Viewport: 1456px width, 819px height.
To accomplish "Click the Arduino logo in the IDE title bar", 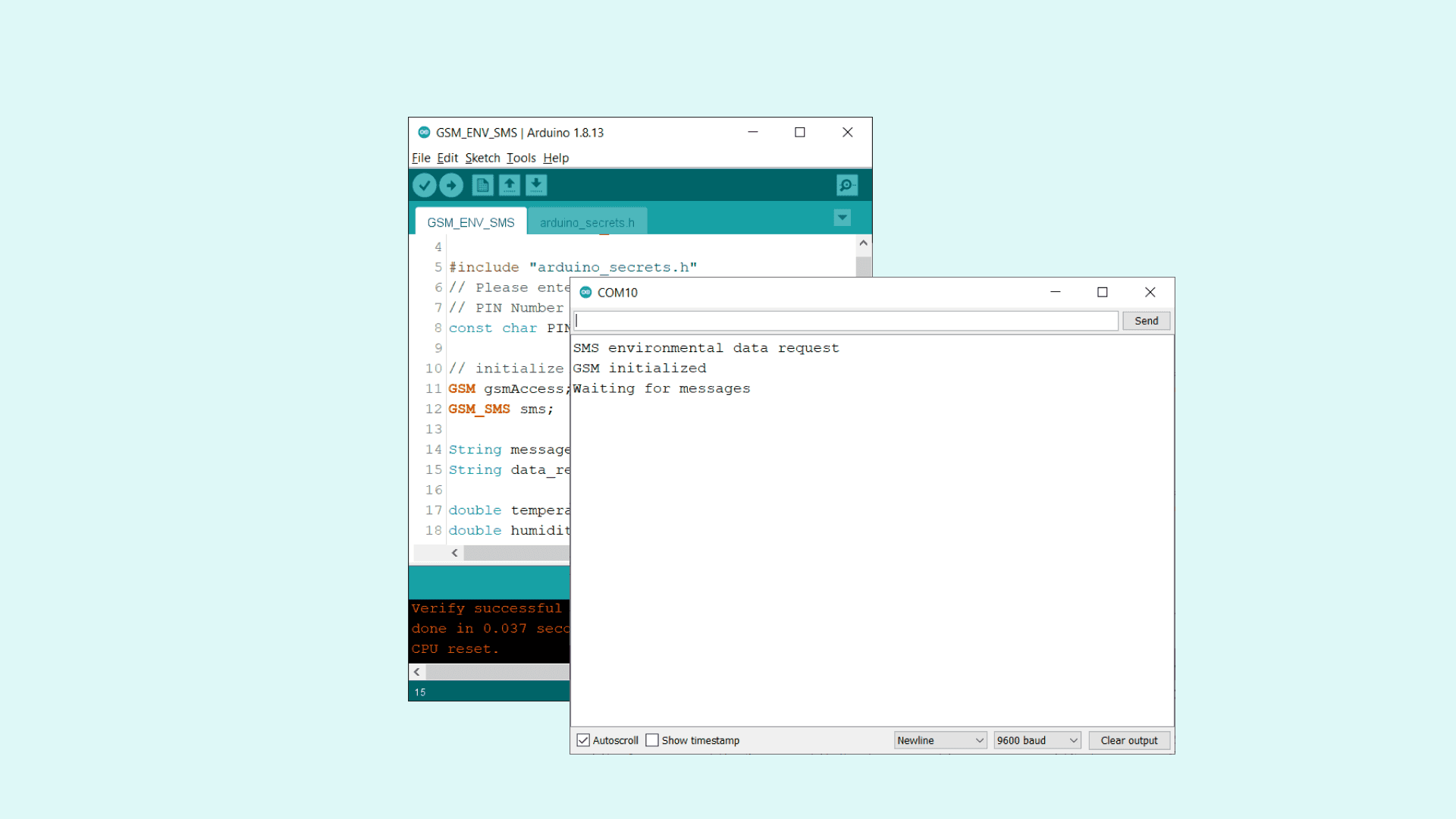I will (x=424, y=133).
